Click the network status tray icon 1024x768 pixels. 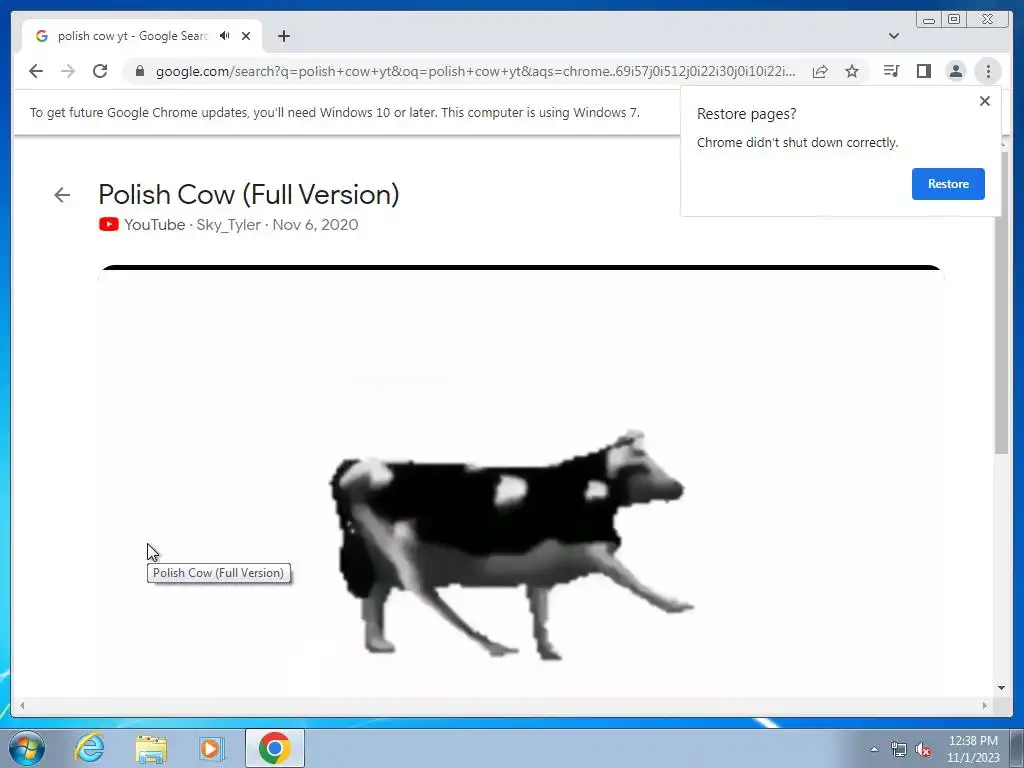[899, 750]
